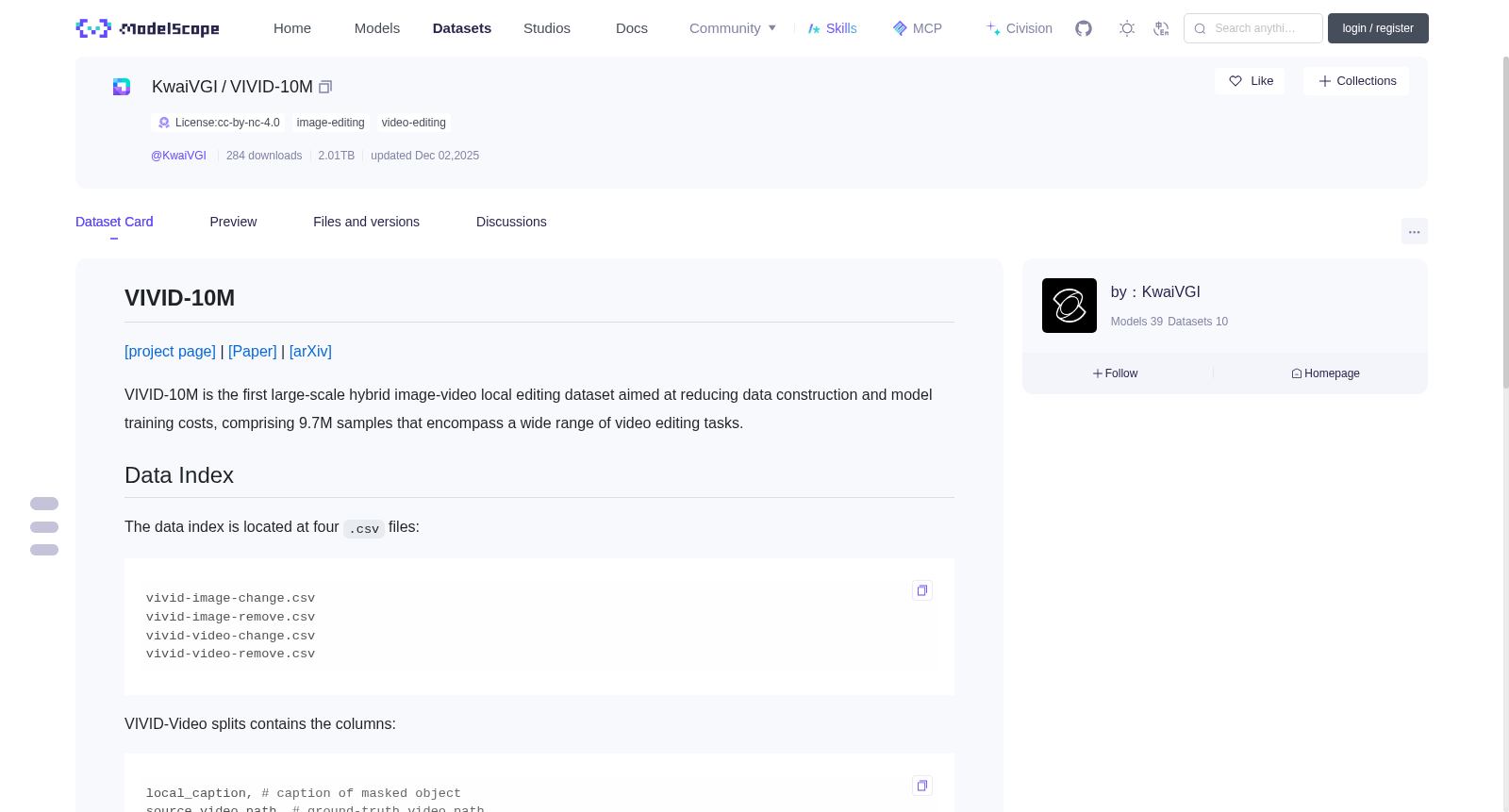This screenshot has width=1509, height=812.
Task: Click the top outline marker on left side
Action: (x=44, y=504)
